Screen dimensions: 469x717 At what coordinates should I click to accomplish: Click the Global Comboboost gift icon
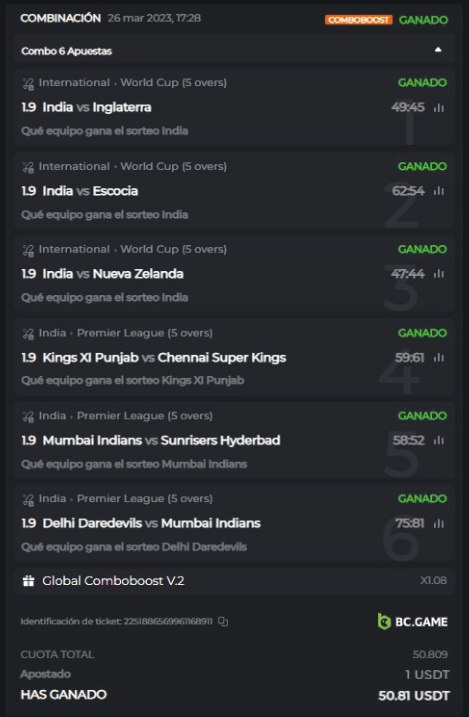pos(28,581)
